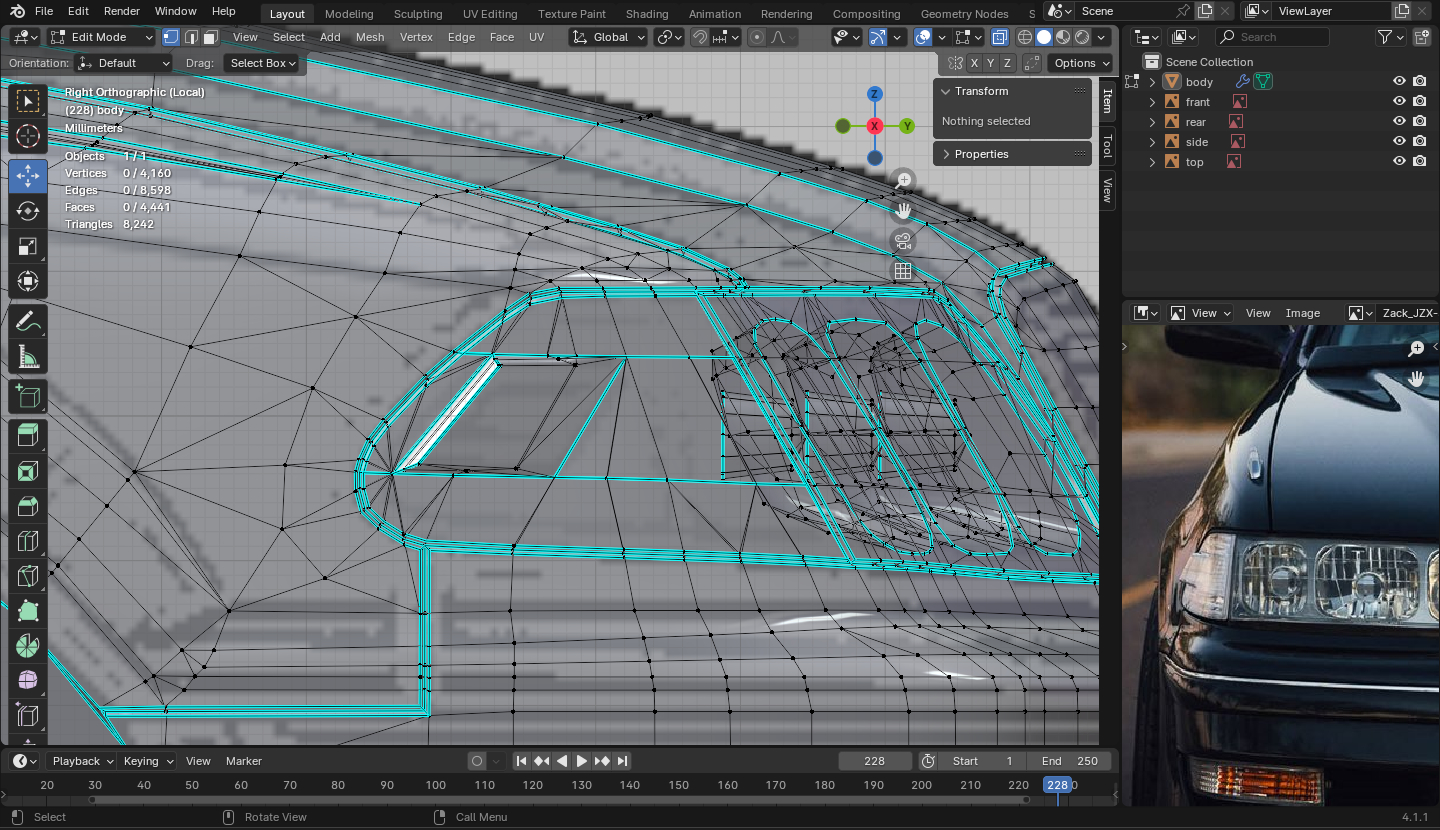
Task: Open the Global transform orientation dropdown
Action: coord(609,37)
